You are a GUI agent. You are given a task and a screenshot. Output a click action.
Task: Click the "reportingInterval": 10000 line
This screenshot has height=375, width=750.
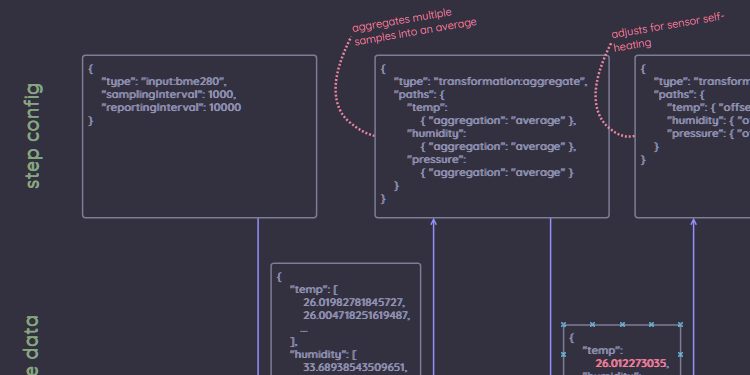(171, 107)
